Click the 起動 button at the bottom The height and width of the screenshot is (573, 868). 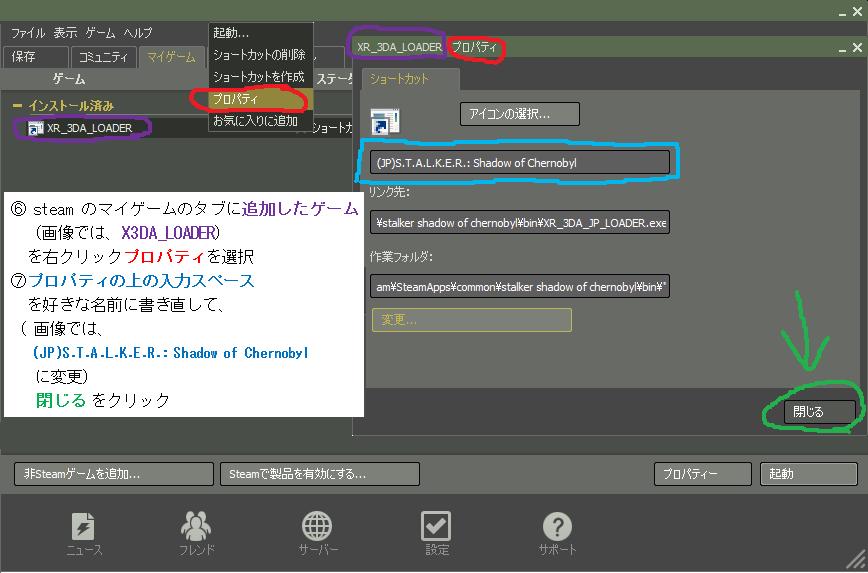tap(809, 474)
